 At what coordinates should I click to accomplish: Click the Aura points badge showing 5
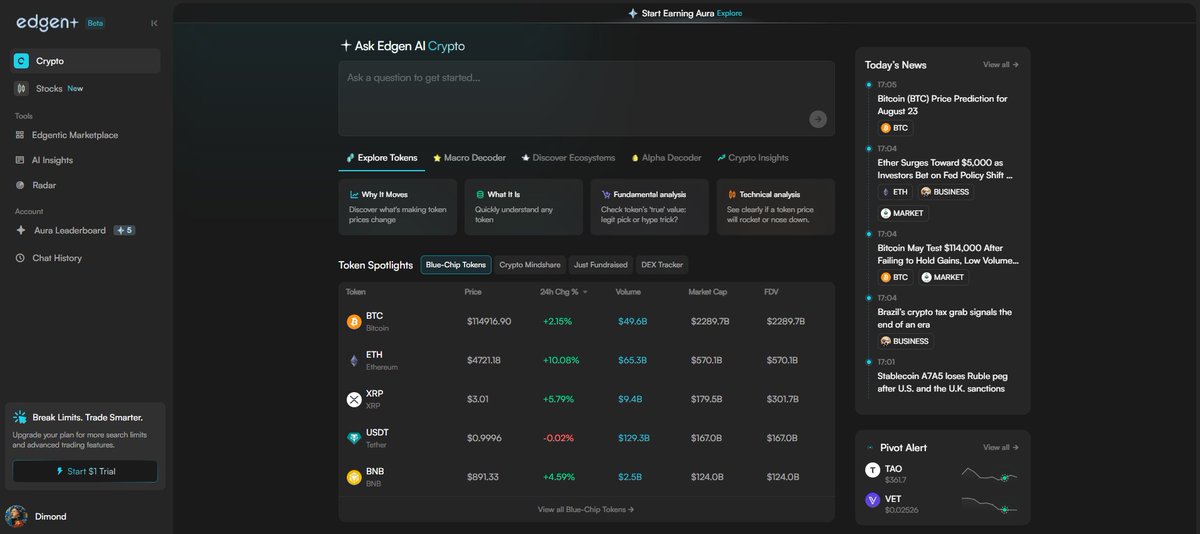coord(125,230)
